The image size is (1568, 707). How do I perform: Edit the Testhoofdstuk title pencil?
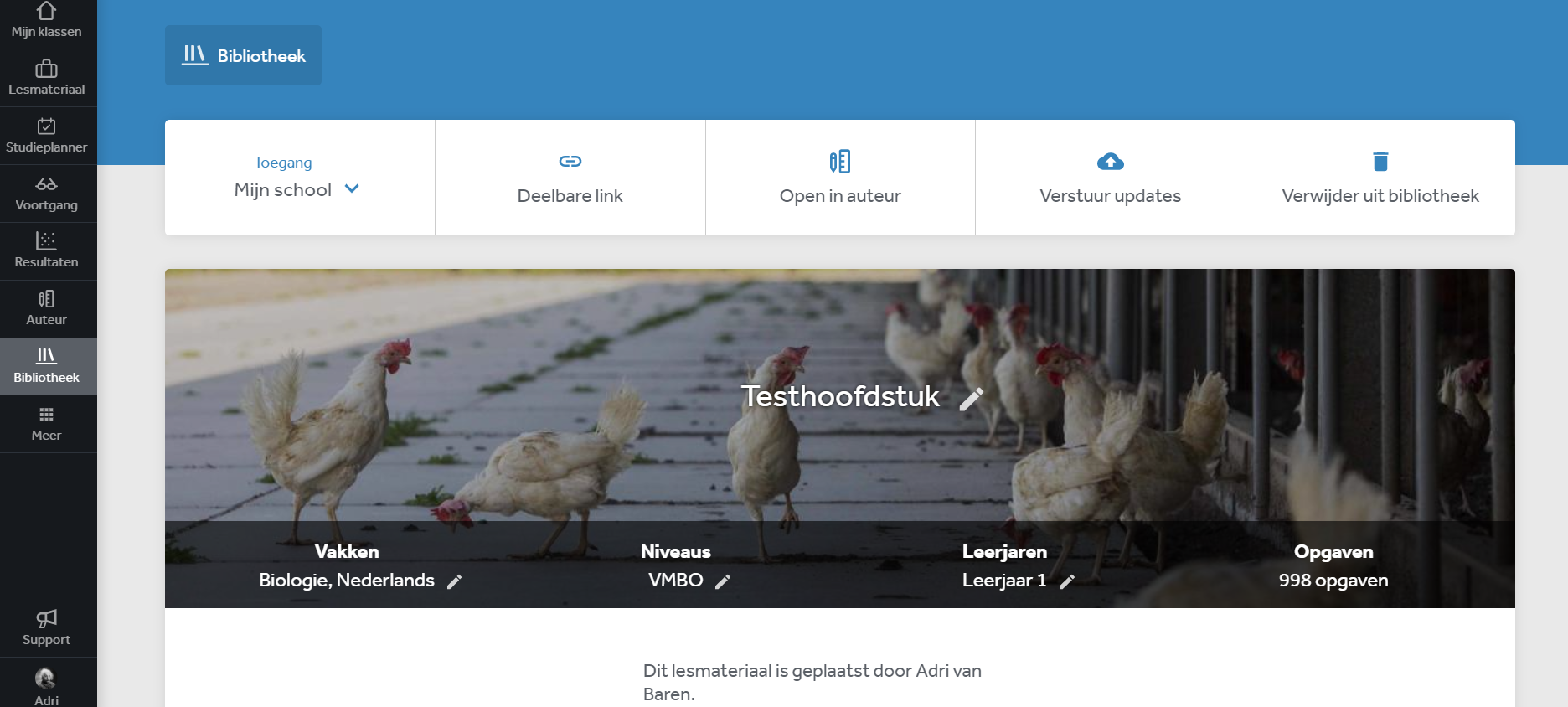[x=971, y=399]
